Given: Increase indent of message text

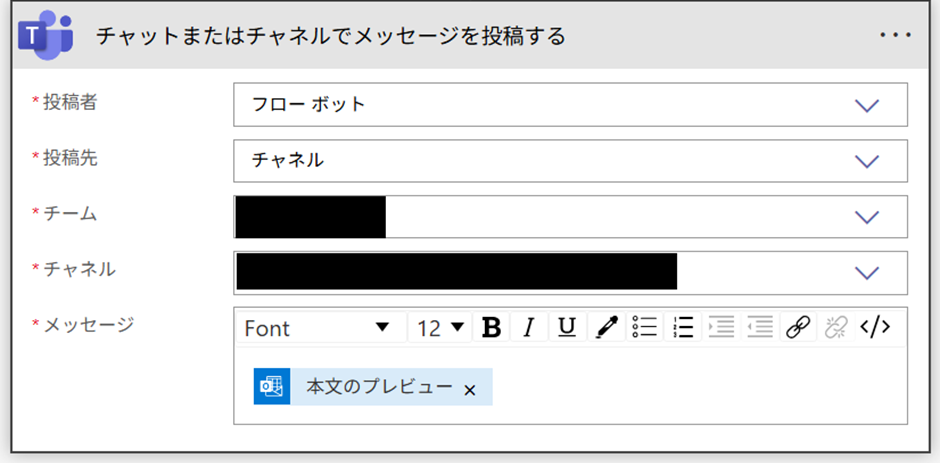Looking at the screenshot, I should 722,327.
